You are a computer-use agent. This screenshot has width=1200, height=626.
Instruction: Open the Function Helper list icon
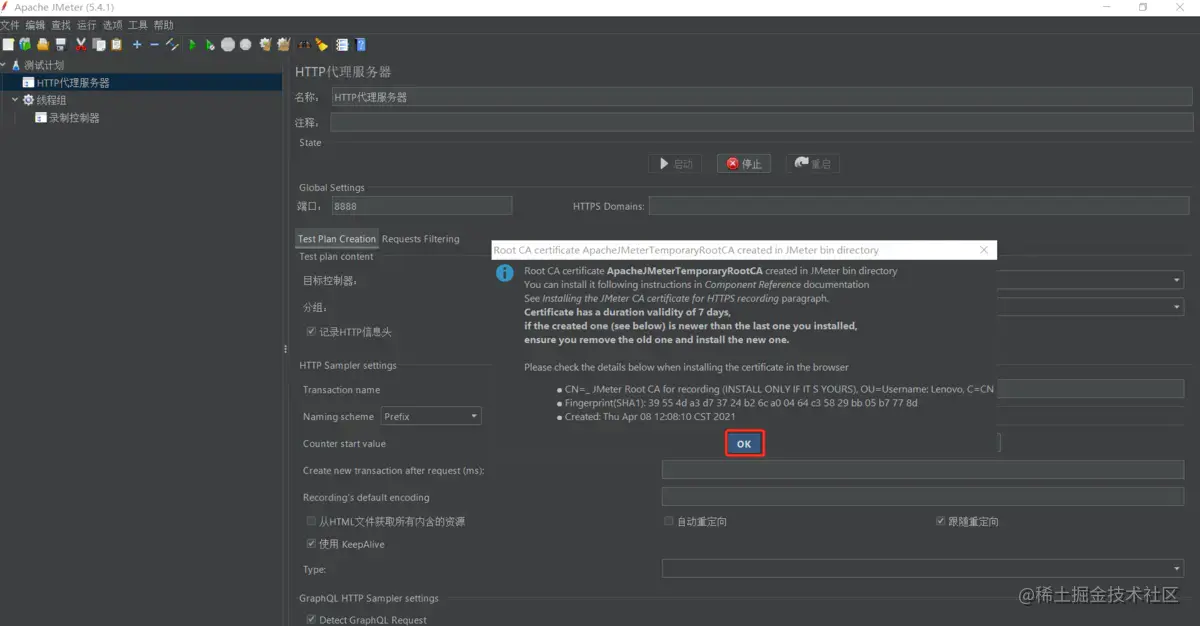[x=342, y=44]
